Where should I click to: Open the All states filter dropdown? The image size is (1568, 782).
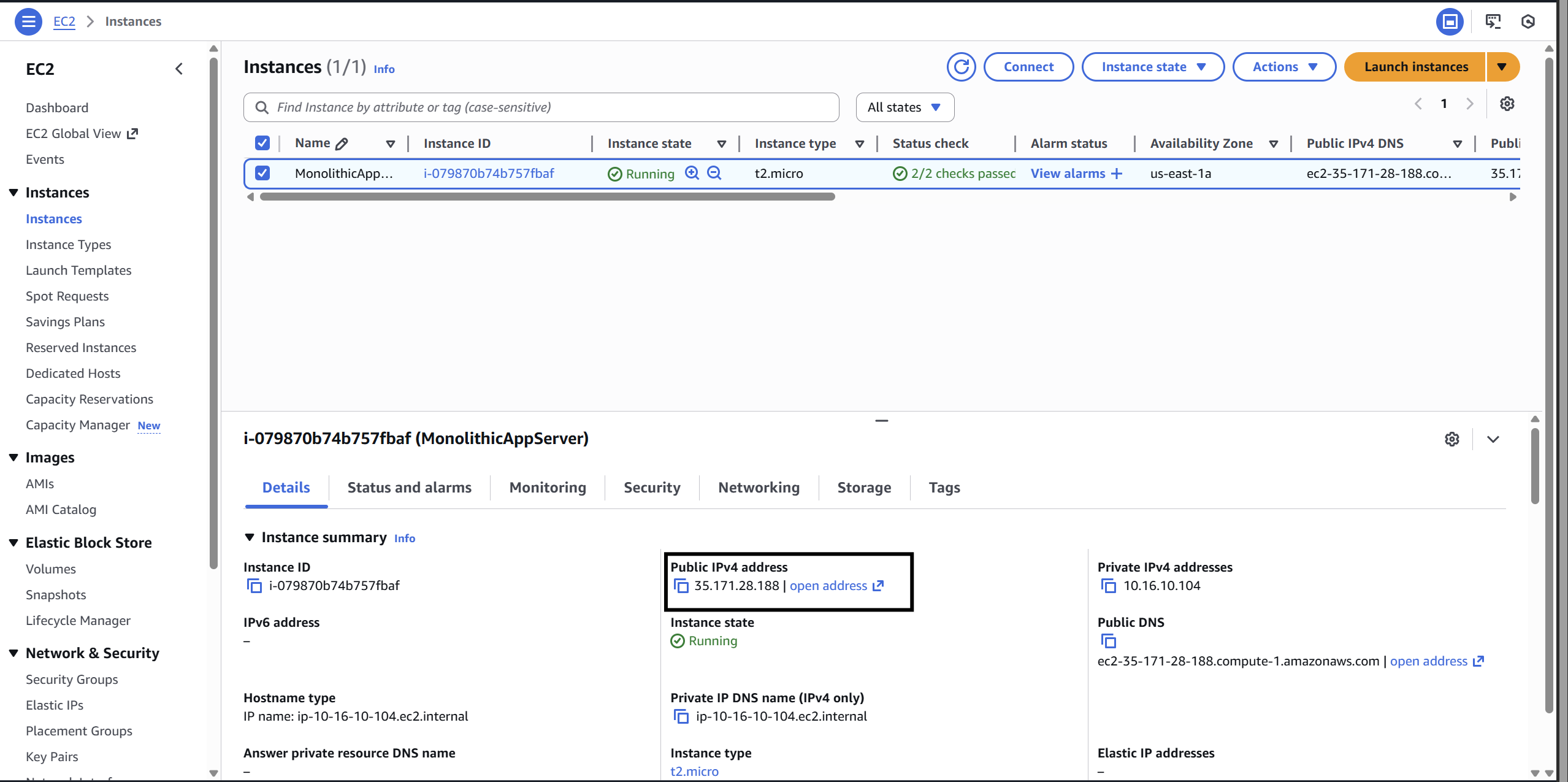click(905, 107)
